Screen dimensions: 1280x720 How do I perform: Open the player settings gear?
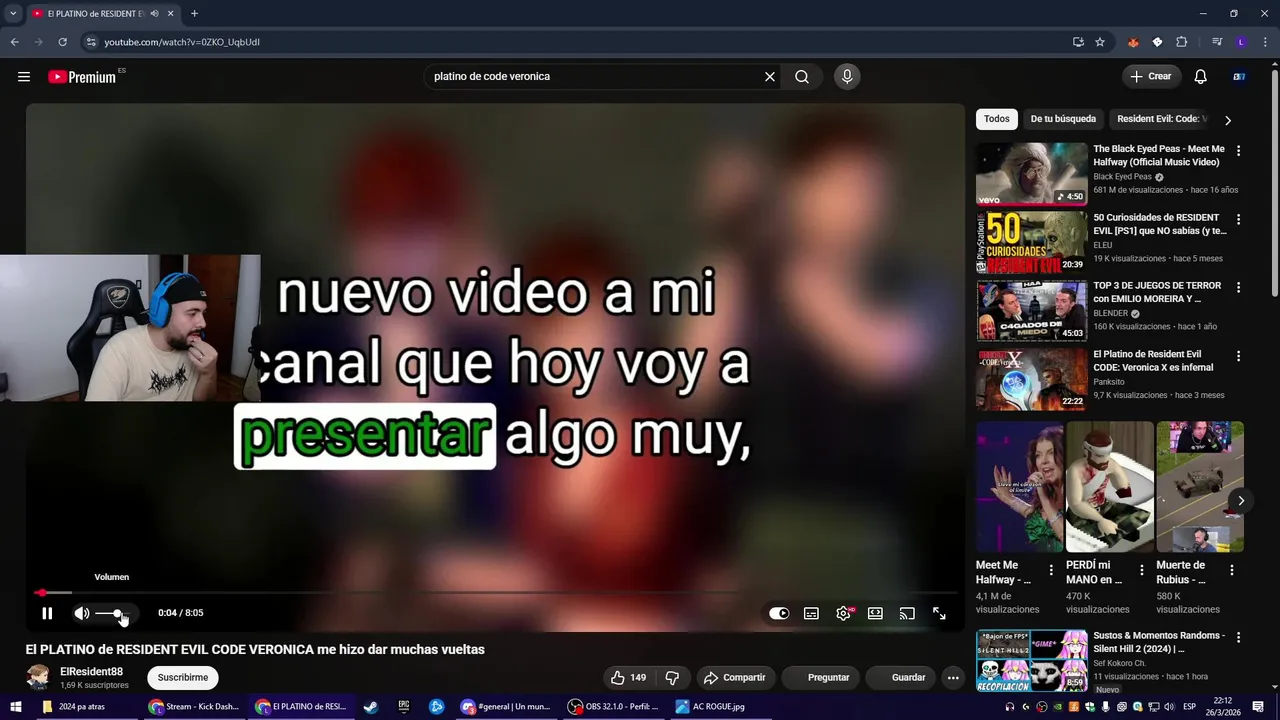844,613
